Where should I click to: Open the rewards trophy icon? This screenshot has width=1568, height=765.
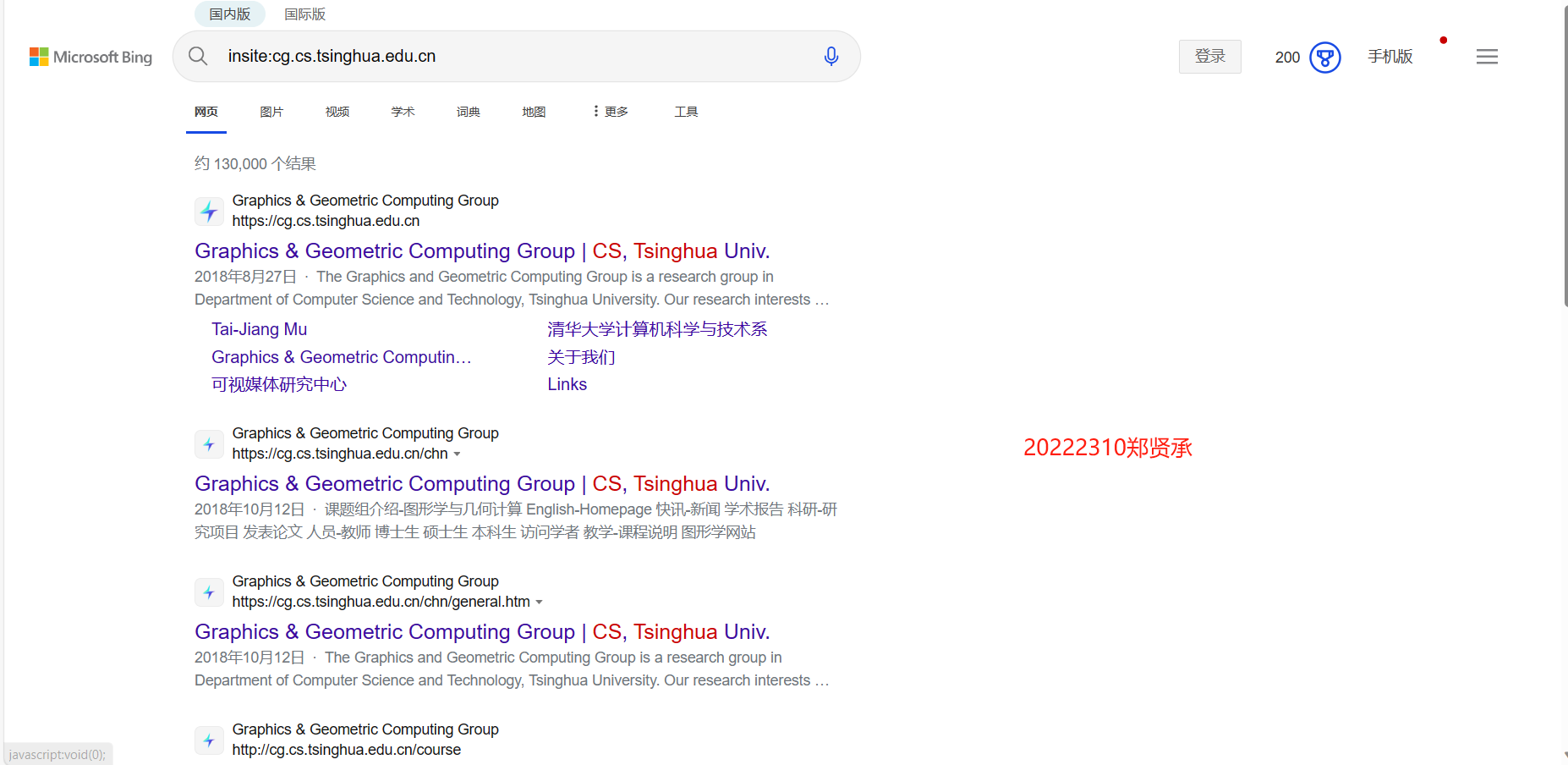tap(1325, 58)
